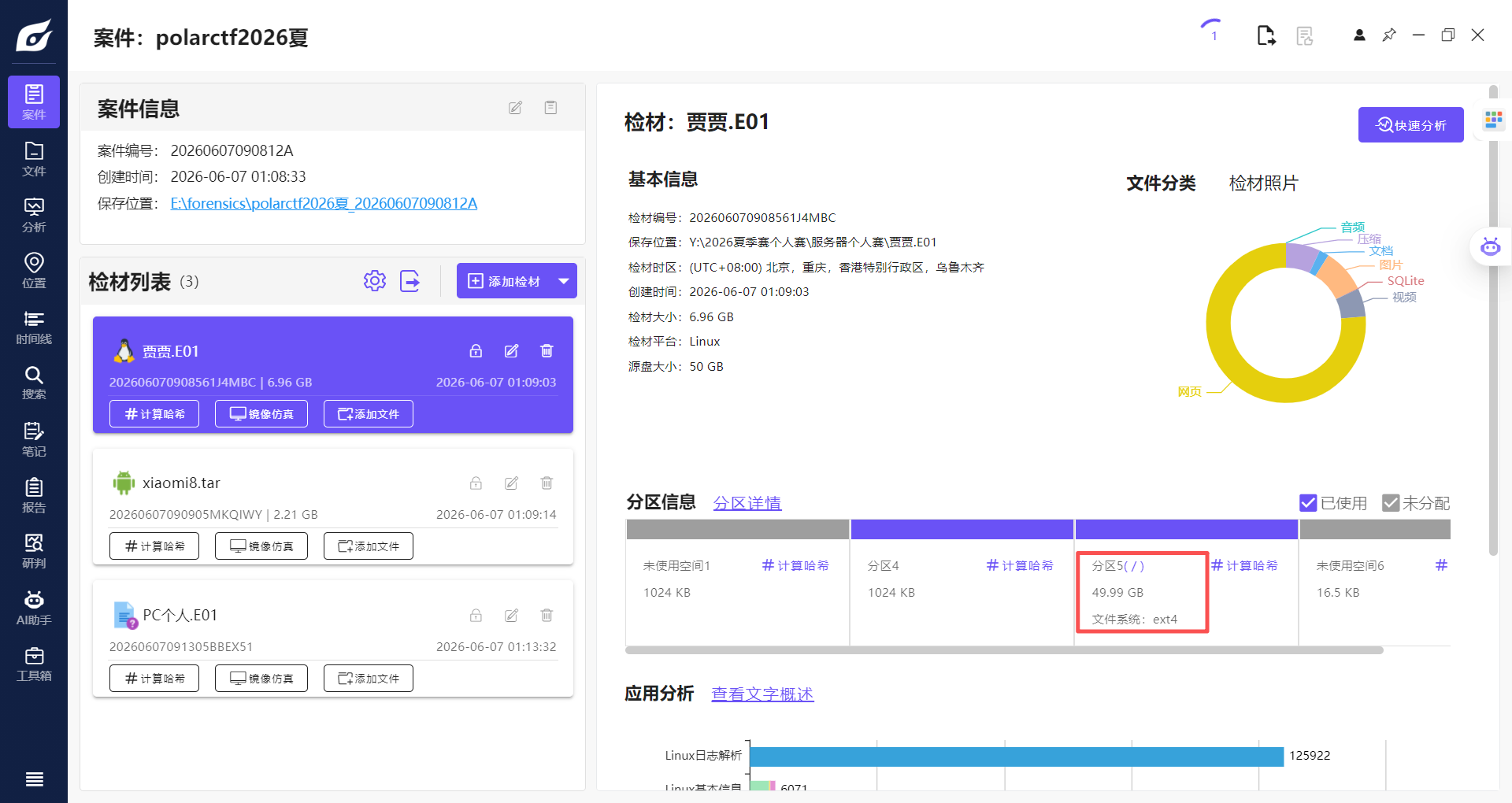Open the 位置 sidebar section
This screenshot has height=803, width=1512.
(x=34, y=271)
